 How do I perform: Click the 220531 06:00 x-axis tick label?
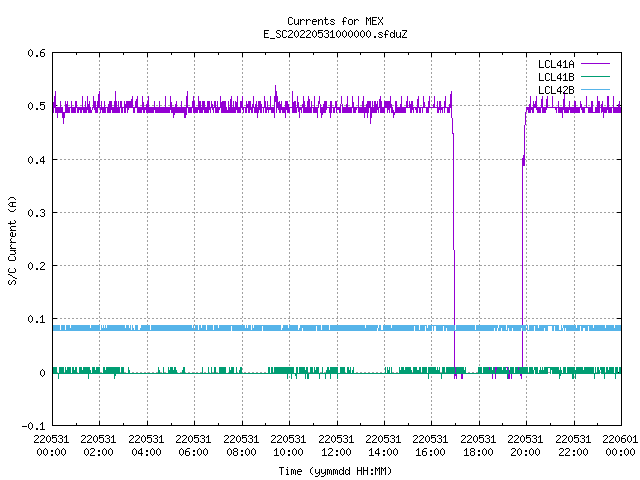[x=193, y=446]
